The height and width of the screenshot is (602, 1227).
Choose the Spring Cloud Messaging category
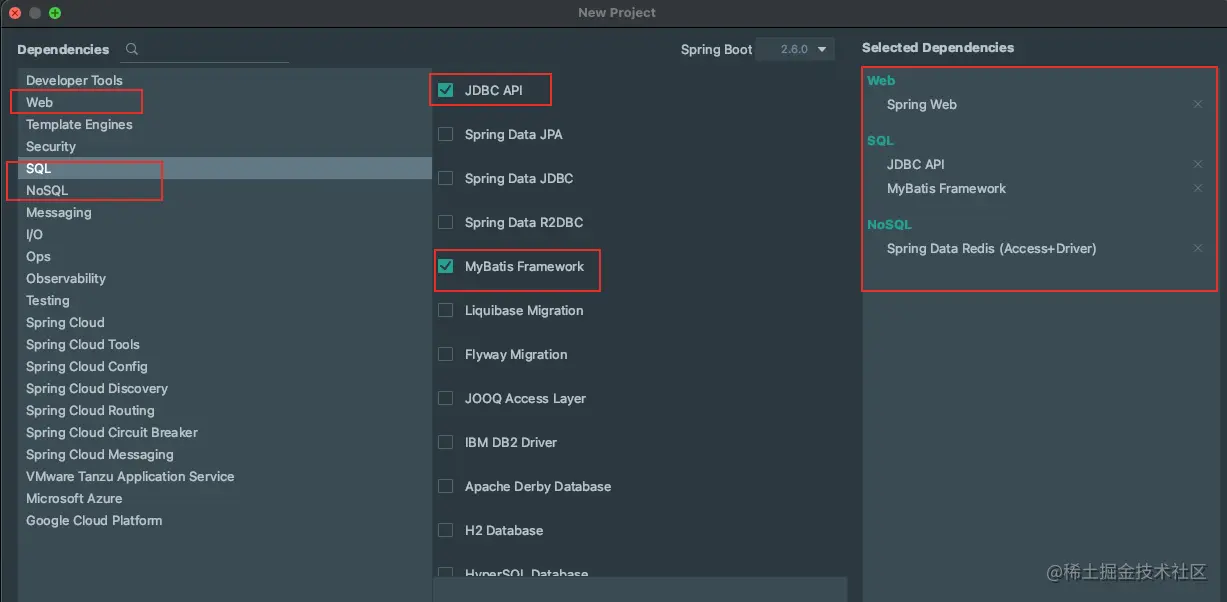tap(225, 454)
